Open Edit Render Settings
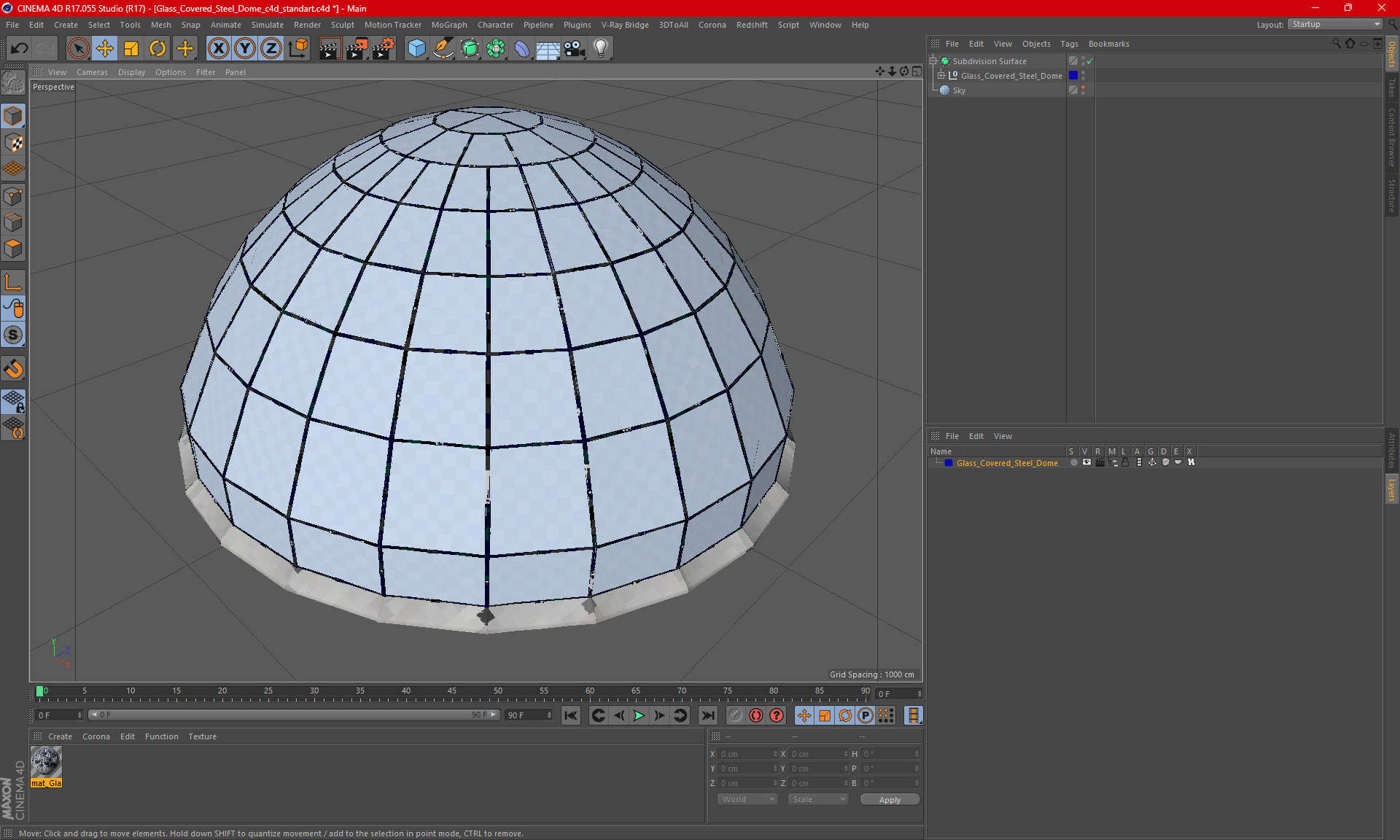The image size is (1400, 840). 384,49
